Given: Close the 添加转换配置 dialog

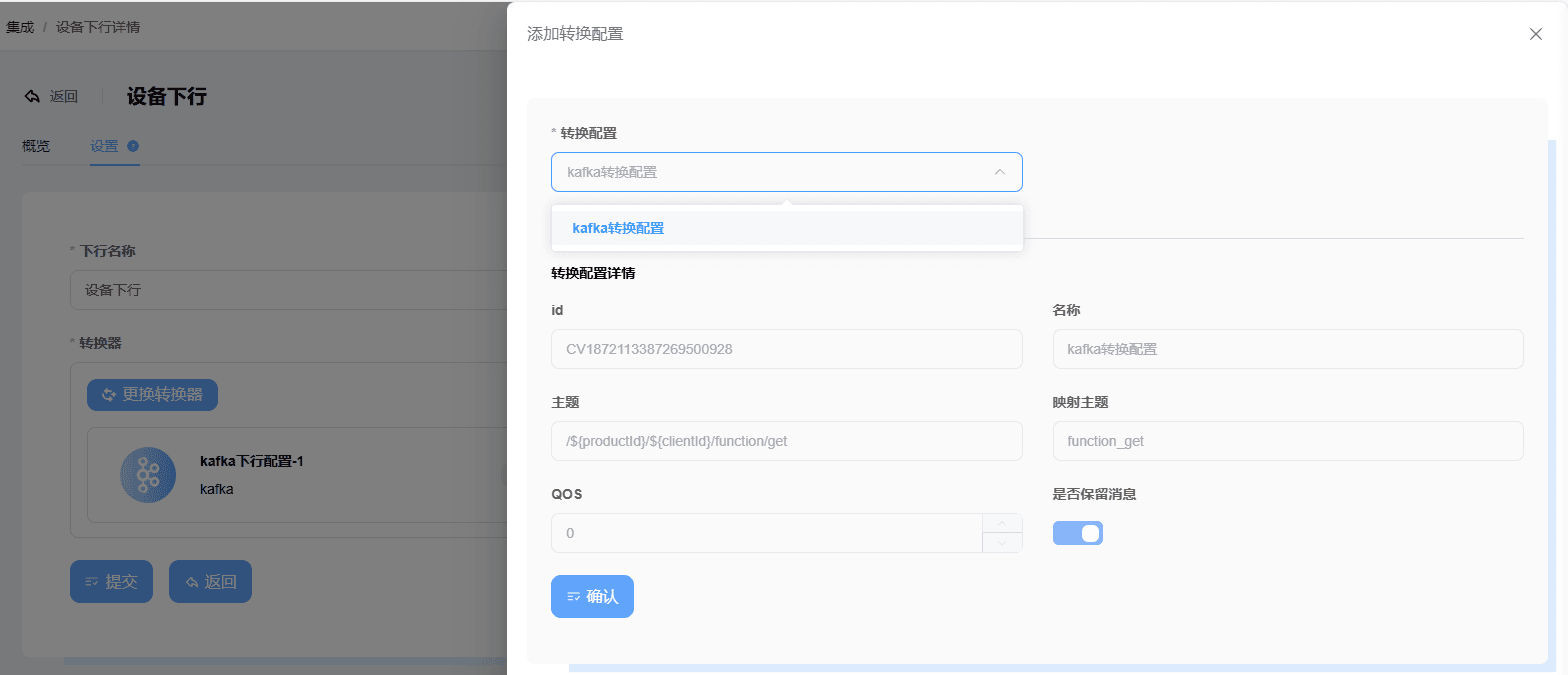Looking at the screenshot, I should point(1536,34).
